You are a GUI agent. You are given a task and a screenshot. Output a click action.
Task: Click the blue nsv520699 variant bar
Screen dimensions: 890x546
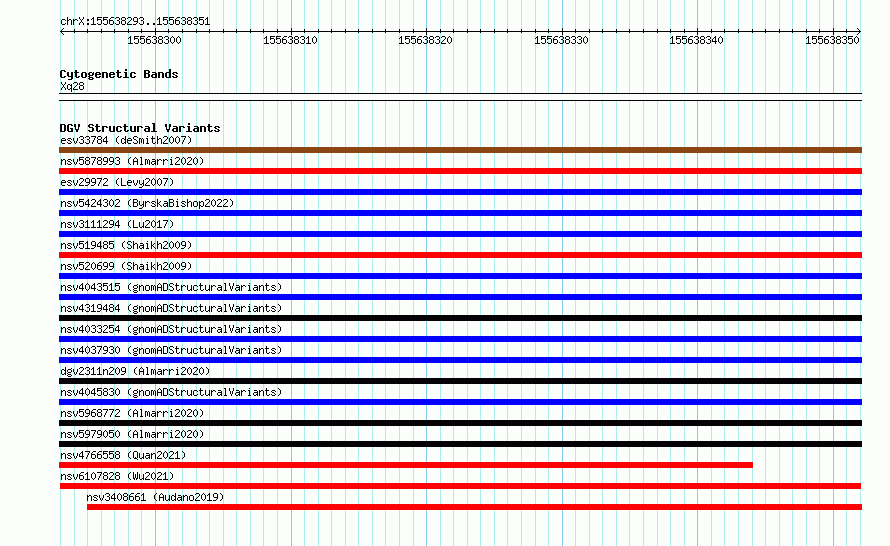click(x=460, y=276)
